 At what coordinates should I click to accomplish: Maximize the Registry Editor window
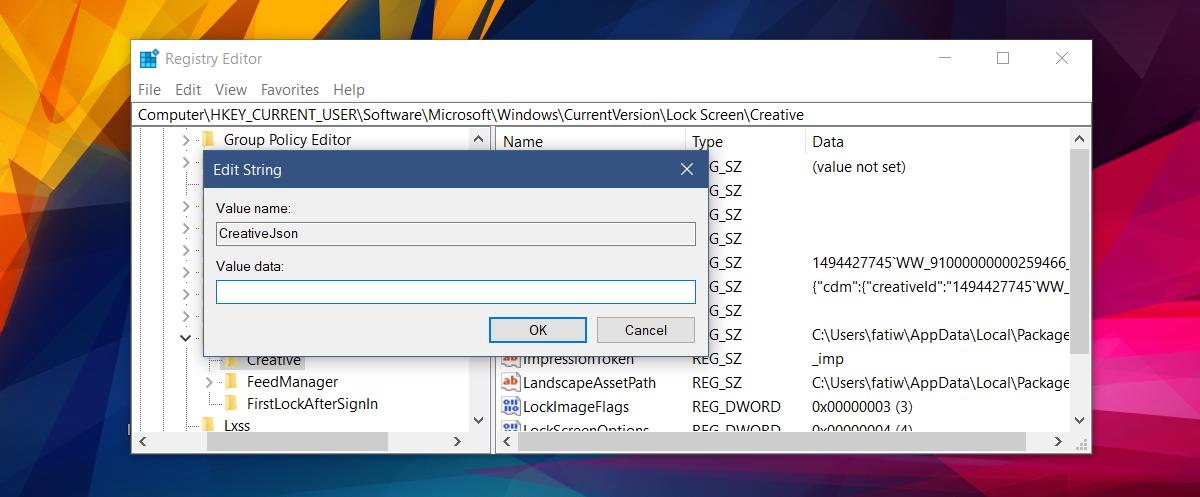[x=1003, y=58]
